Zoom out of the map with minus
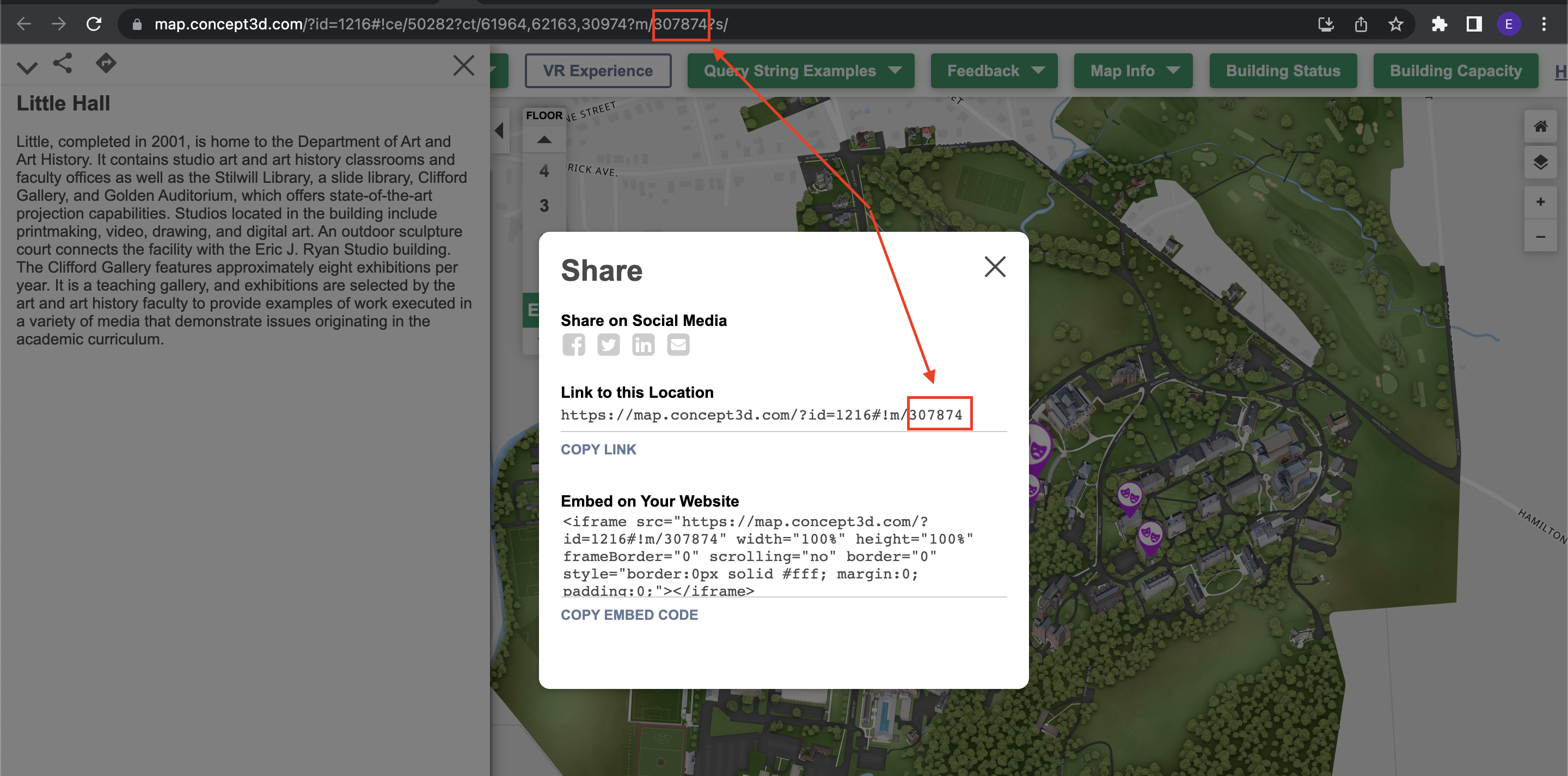The image size is (1568, 776). (1540, 236)
